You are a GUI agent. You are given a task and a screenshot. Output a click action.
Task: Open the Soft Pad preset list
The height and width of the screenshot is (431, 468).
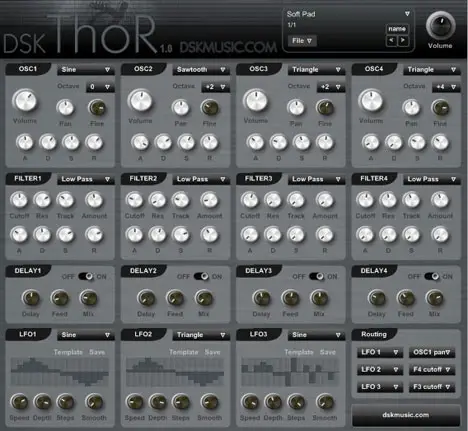coord(348,14)
